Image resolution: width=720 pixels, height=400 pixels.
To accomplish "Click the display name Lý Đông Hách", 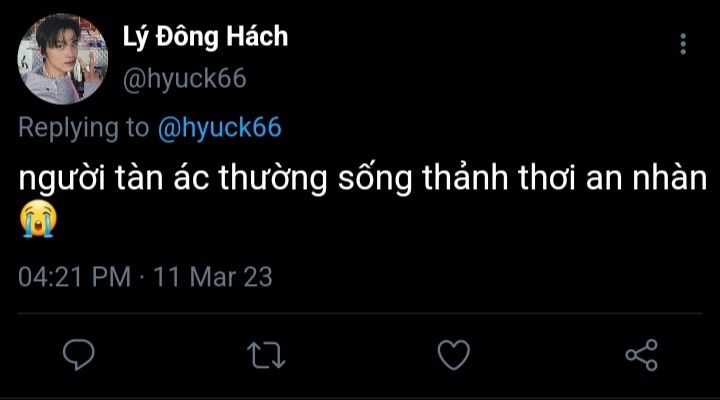I will point(204,38).
